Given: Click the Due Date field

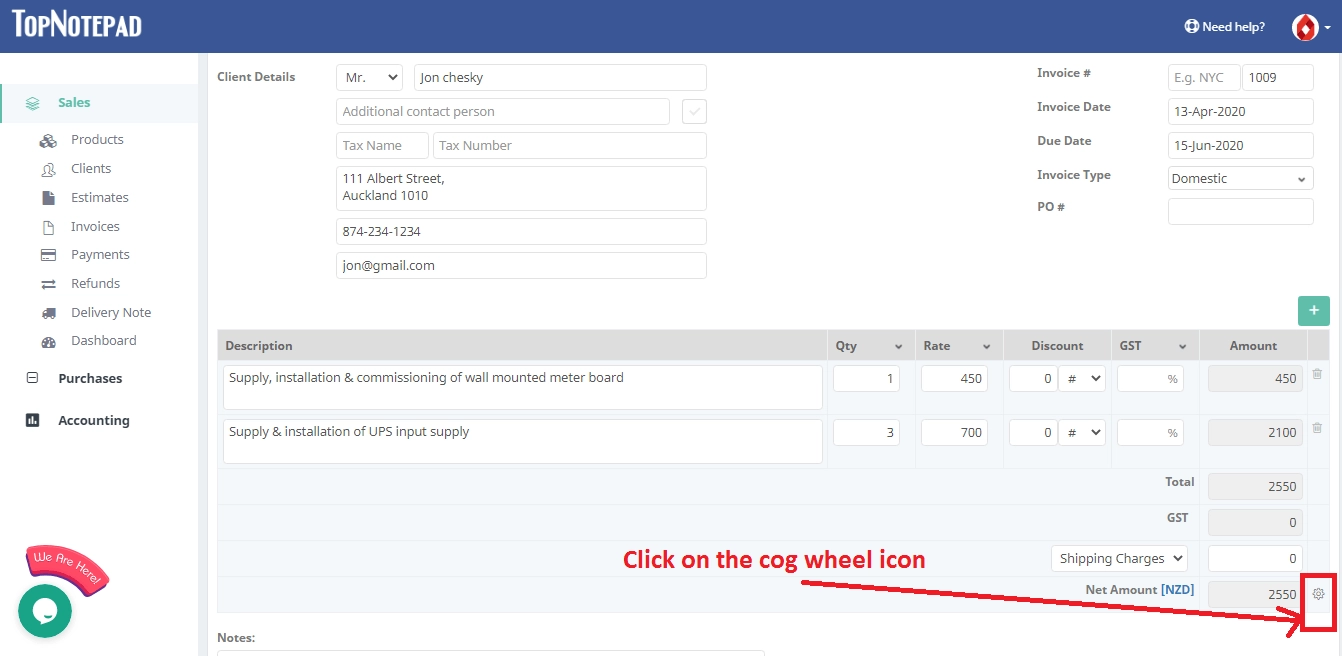Looking at the screenshot, I should point(1240,145).
